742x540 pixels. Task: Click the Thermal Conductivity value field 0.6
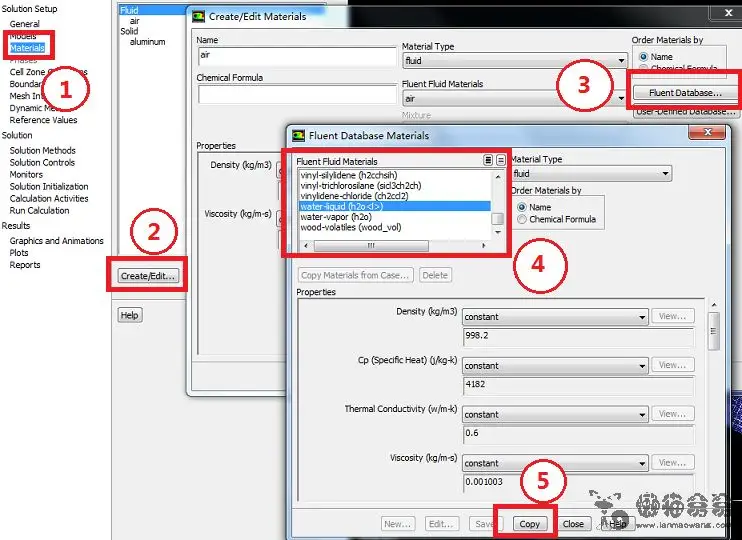(578, 434)
